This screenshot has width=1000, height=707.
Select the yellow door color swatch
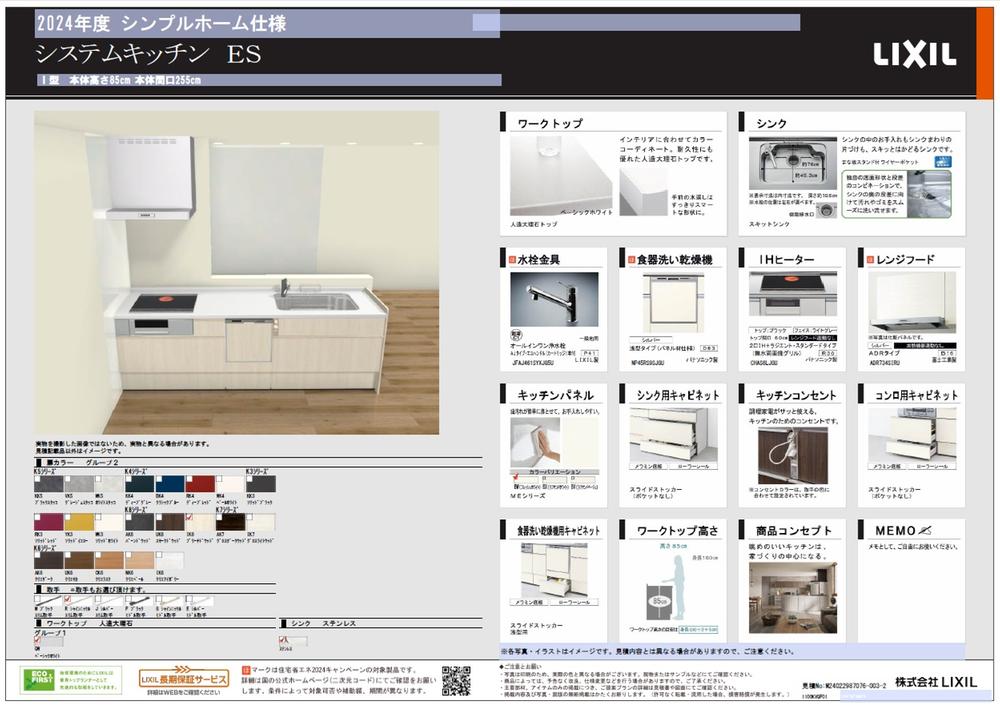(x=77, y=521)
